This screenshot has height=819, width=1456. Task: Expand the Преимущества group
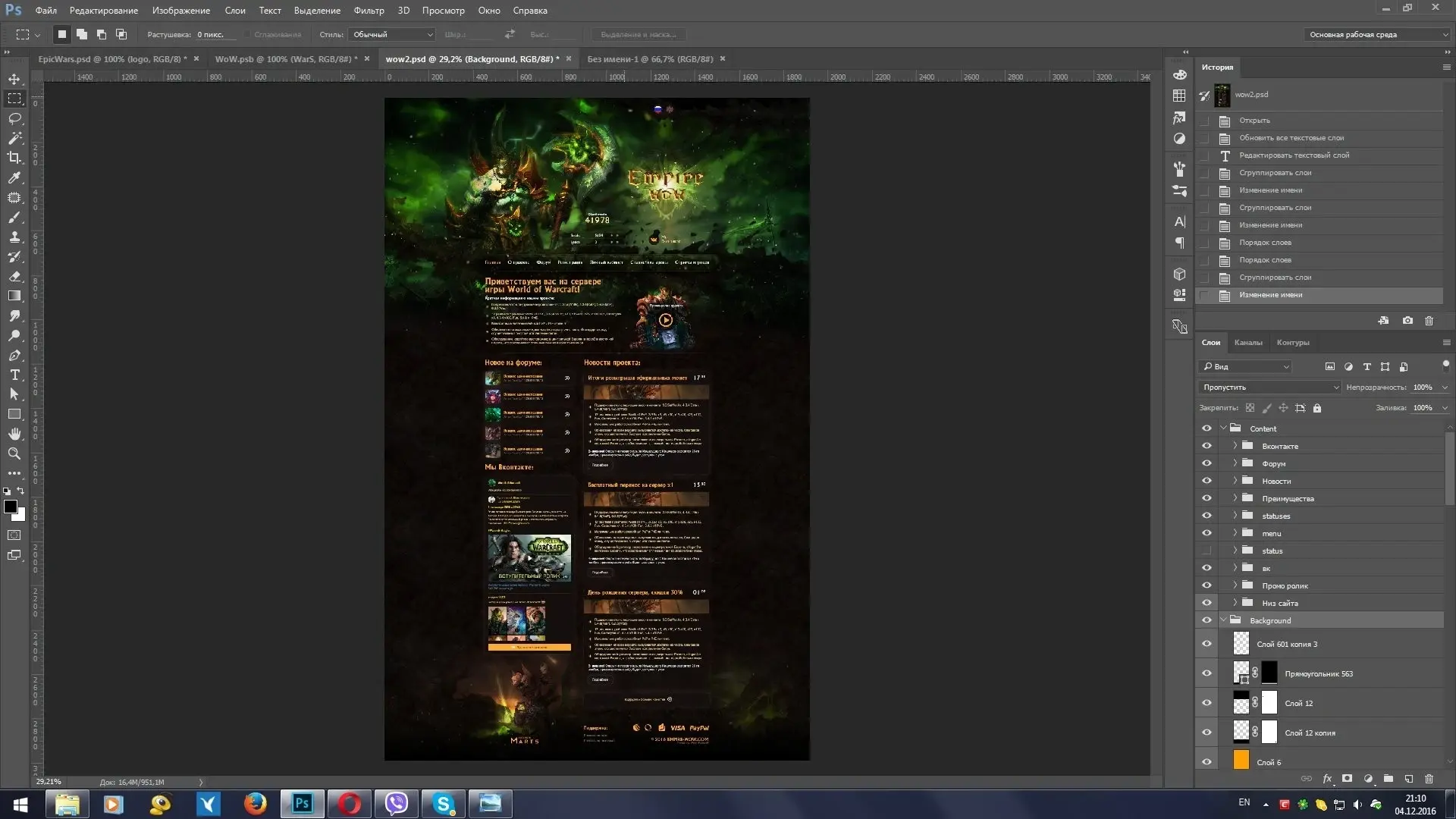pos(1235,498)
